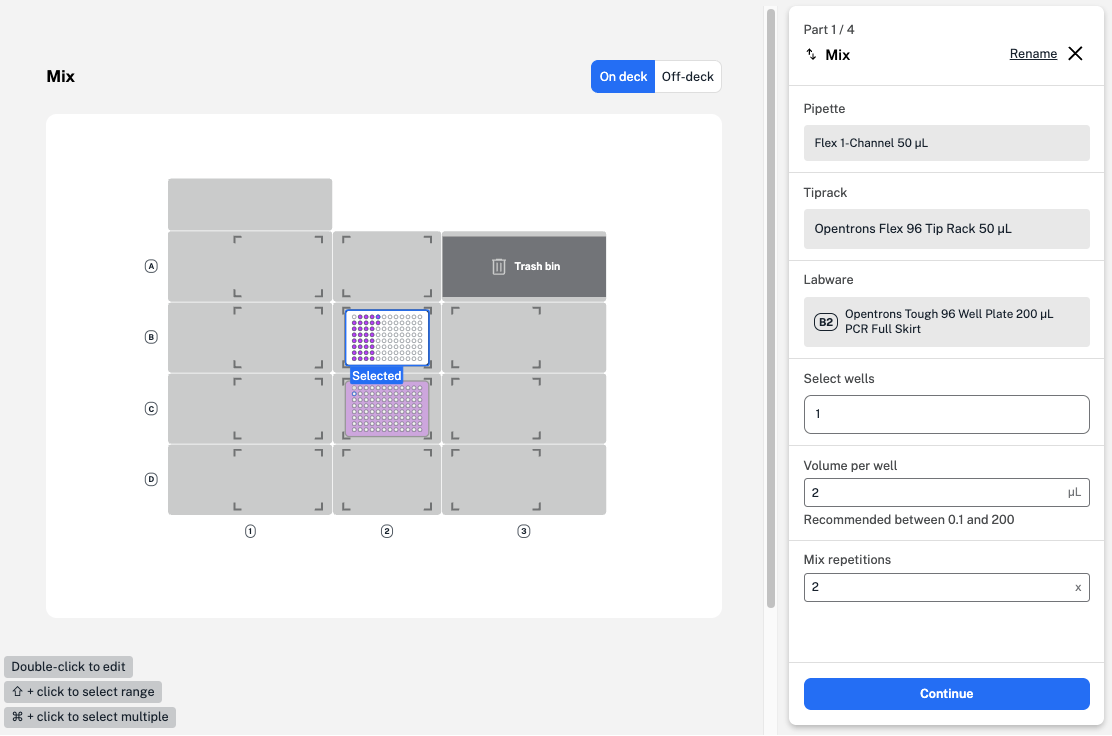Click the Select wells input field
The image size is (1112, 736).
[x=946, y=414]
